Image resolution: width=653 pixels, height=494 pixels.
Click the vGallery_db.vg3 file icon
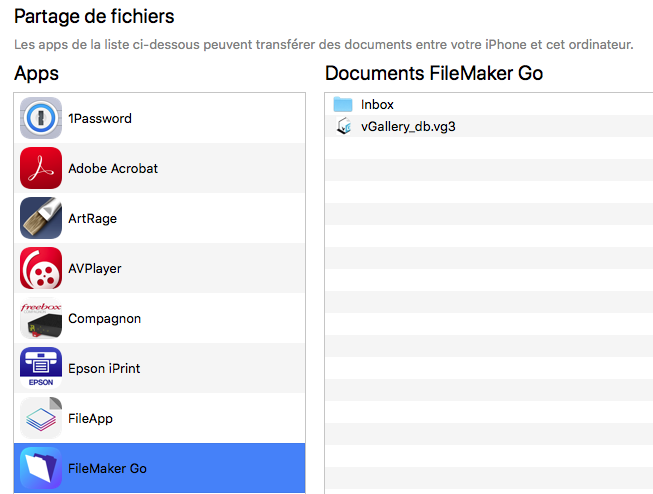[343, 126]
